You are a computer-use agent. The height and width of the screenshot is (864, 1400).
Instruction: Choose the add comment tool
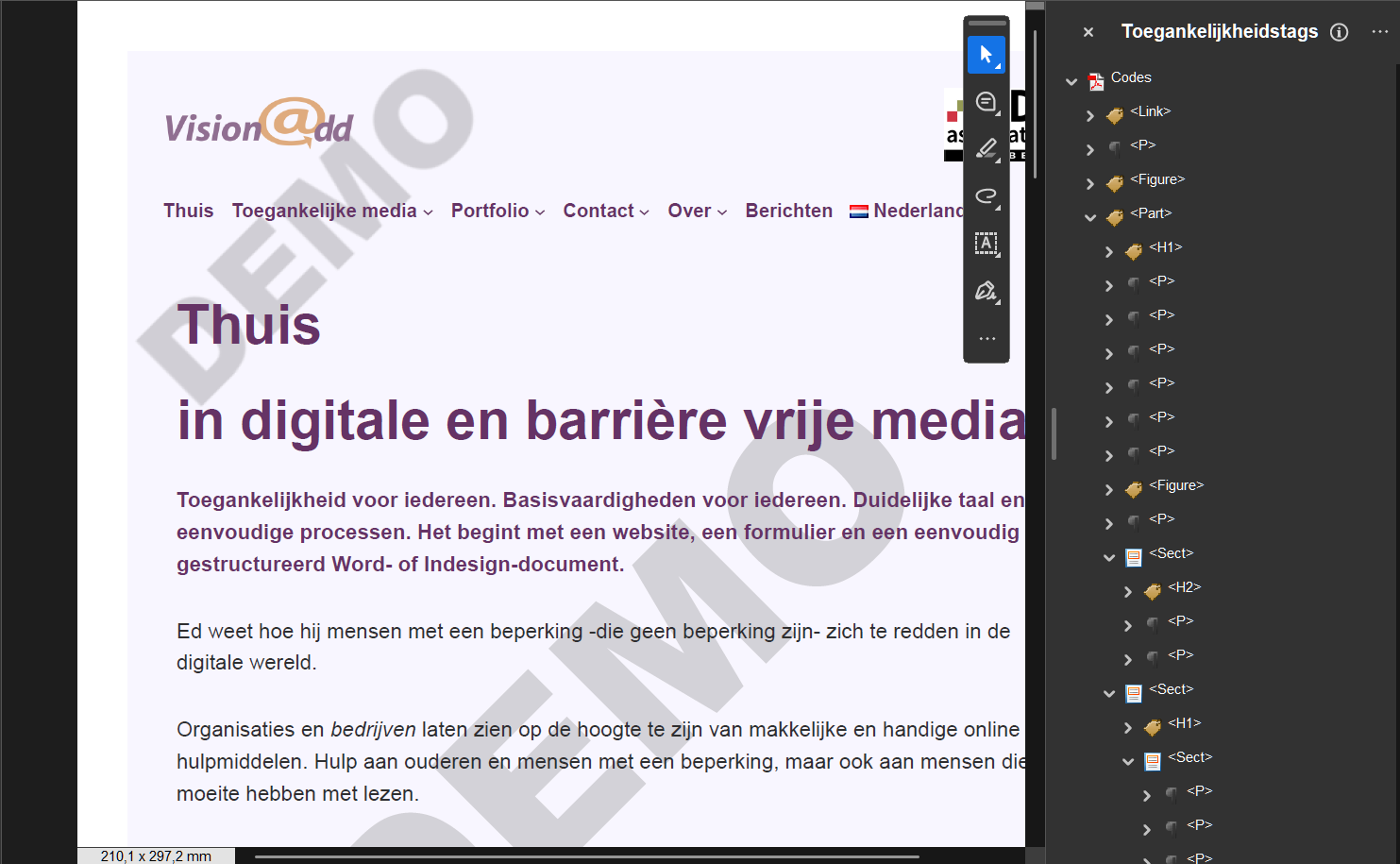986,102
